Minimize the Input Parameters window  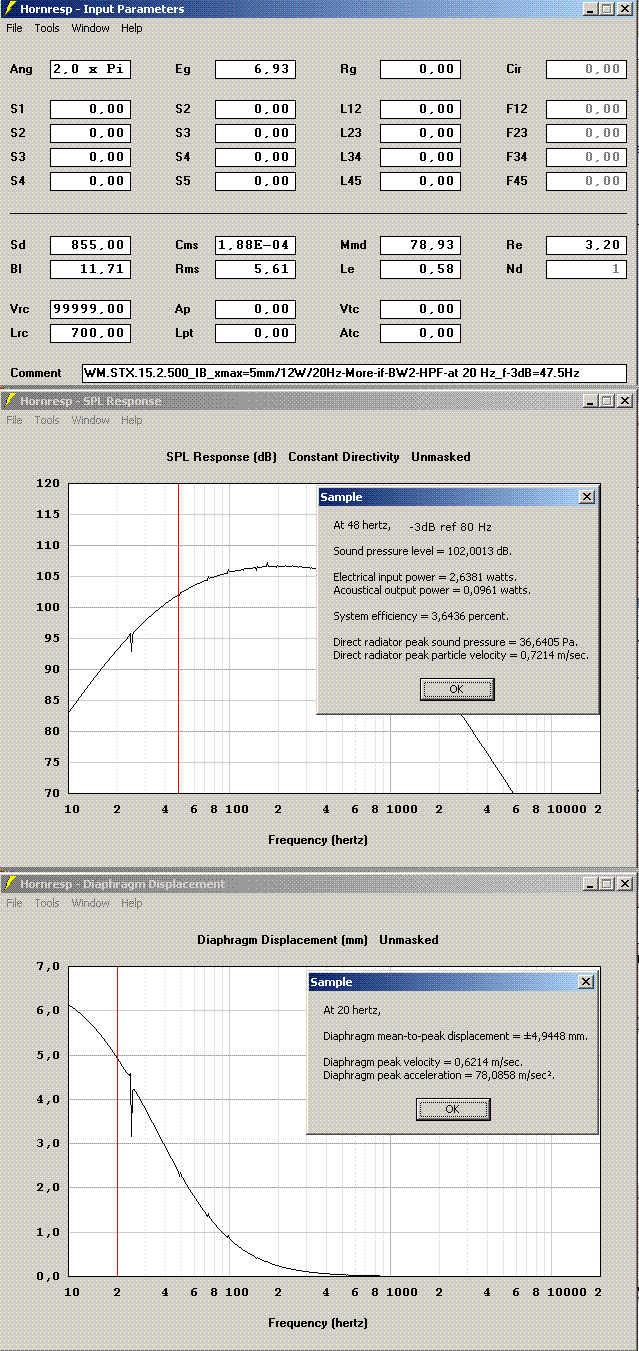pyautogui.click(x=591, y=9)
